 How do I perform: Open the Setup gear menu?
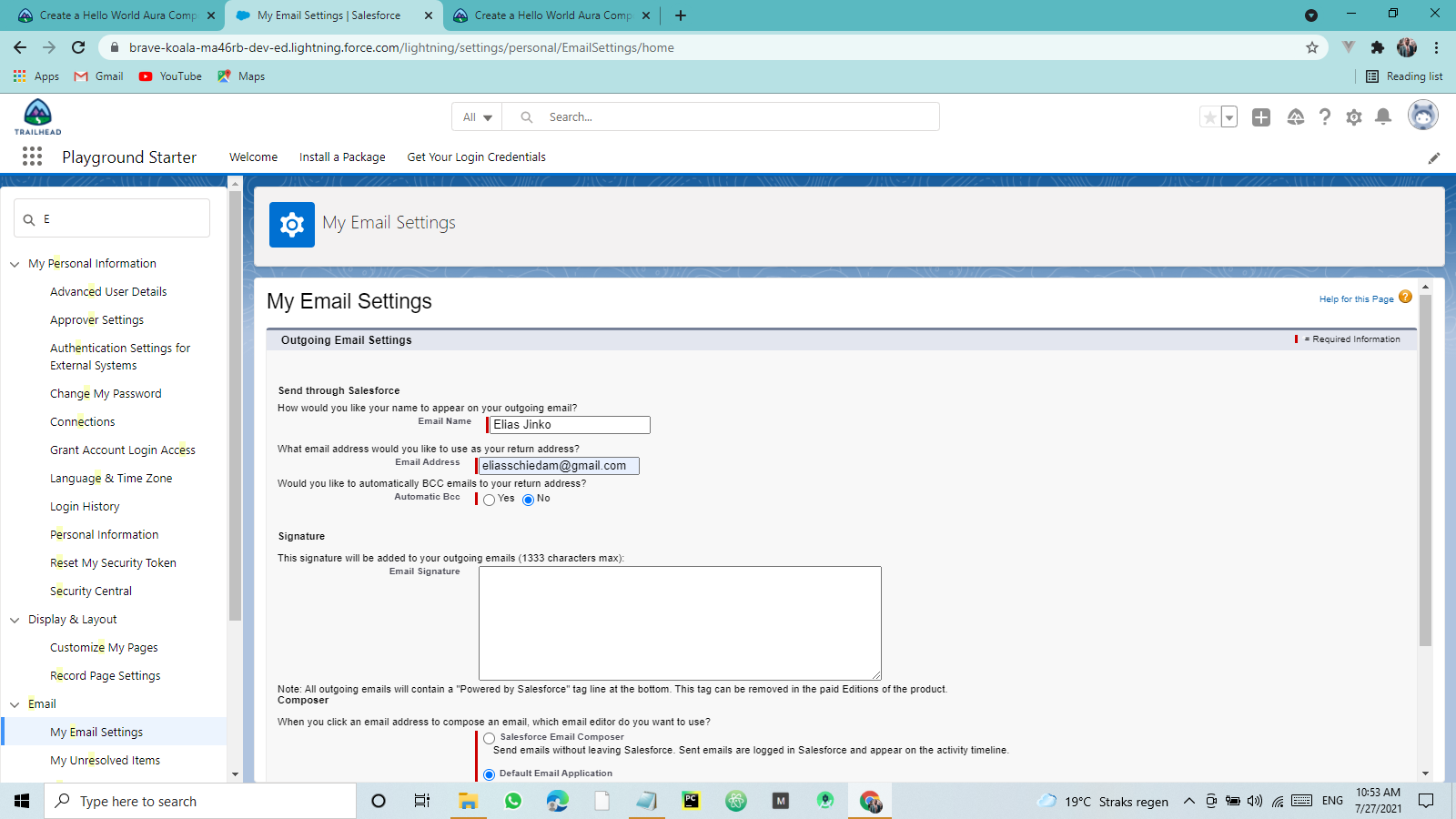point(1354,117)
